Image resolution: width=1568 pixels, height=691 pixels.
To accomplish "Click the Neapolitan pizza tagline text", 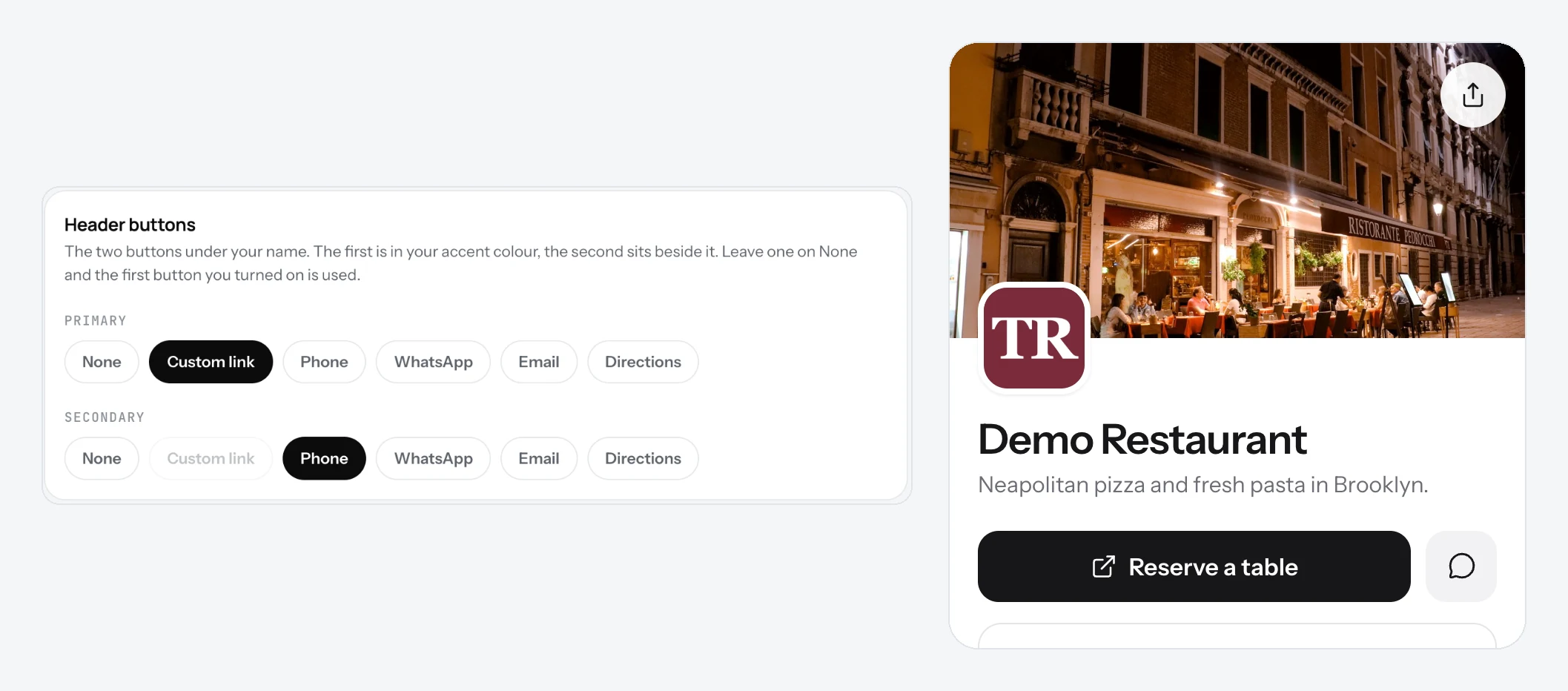I will pos(1203,485).
